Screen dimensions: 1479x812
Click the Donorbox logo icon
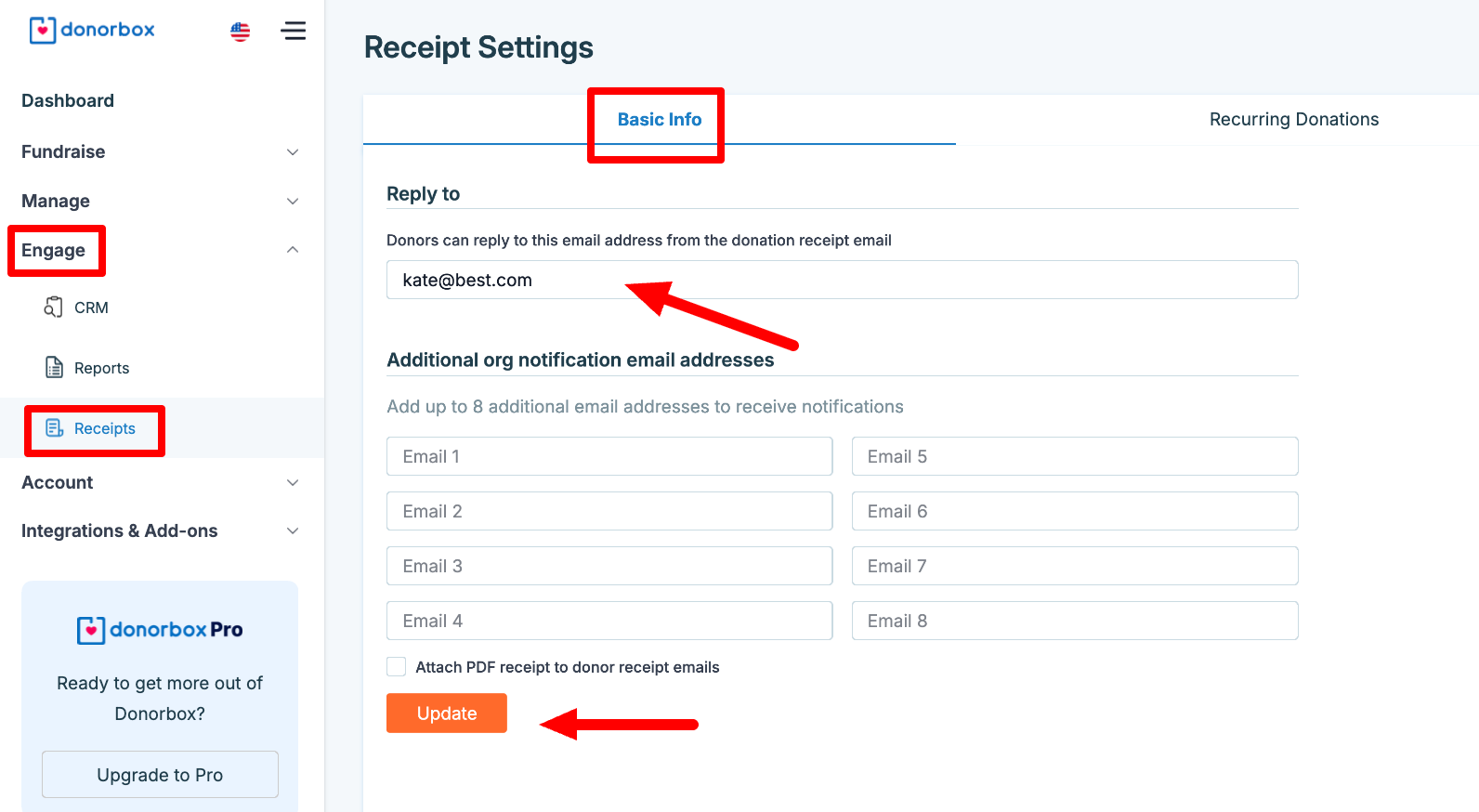pyautogui.click(x=43, y=31)
